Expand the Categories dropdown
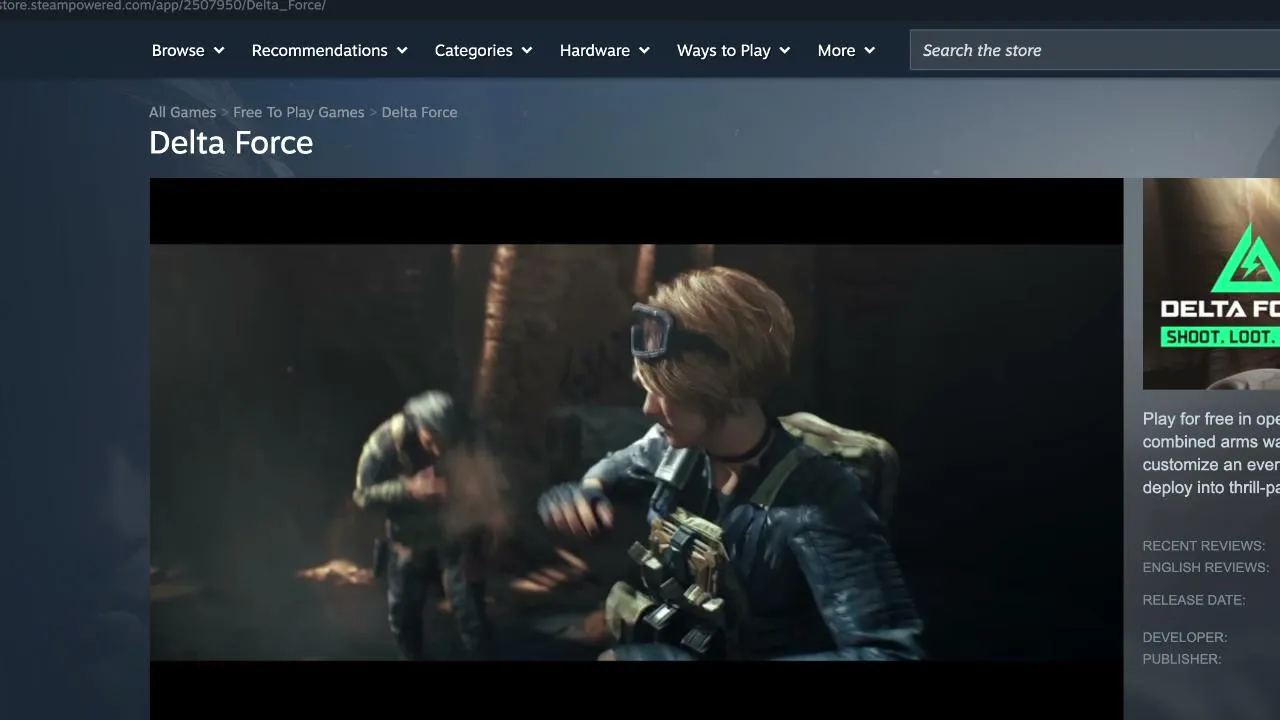 [x=483, y=50]
